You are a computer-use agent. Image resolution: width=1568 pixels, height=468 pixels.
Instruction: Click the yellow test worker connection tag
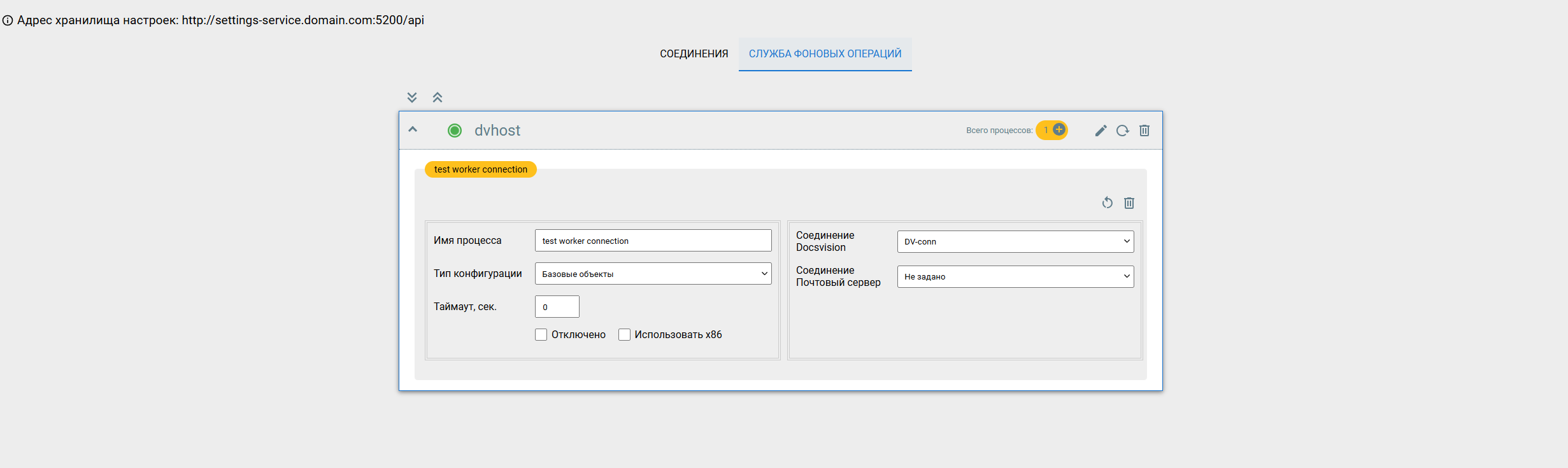481,169
